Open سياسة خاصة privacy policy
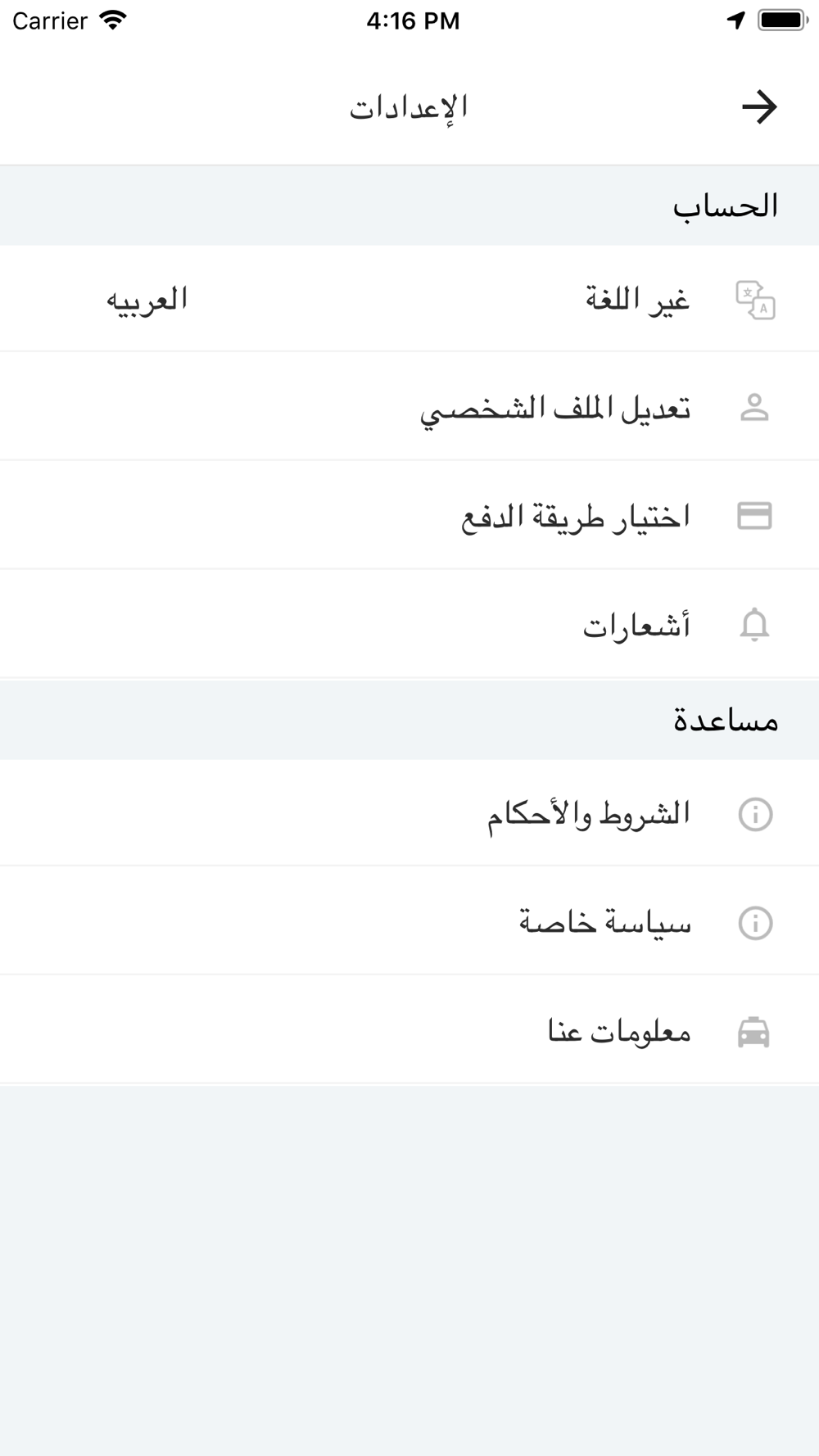819x1456 pixels. pos(409,923)
